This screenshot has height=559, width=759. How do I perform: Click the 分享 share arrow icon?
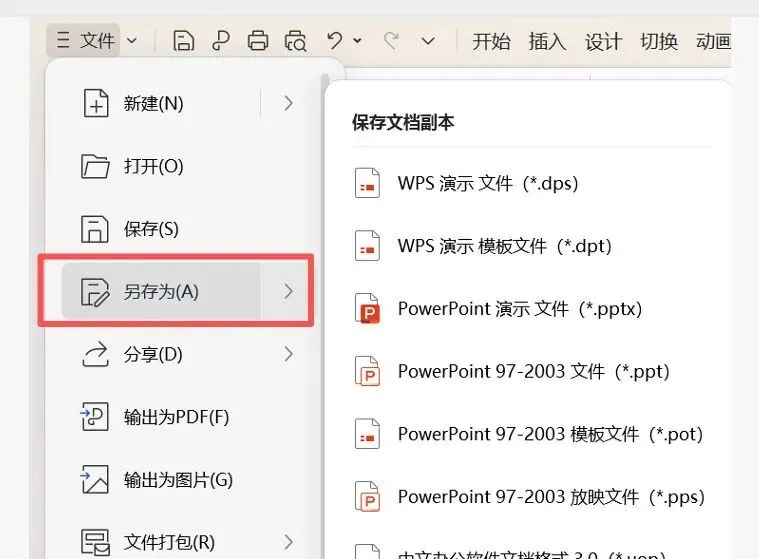95,354
